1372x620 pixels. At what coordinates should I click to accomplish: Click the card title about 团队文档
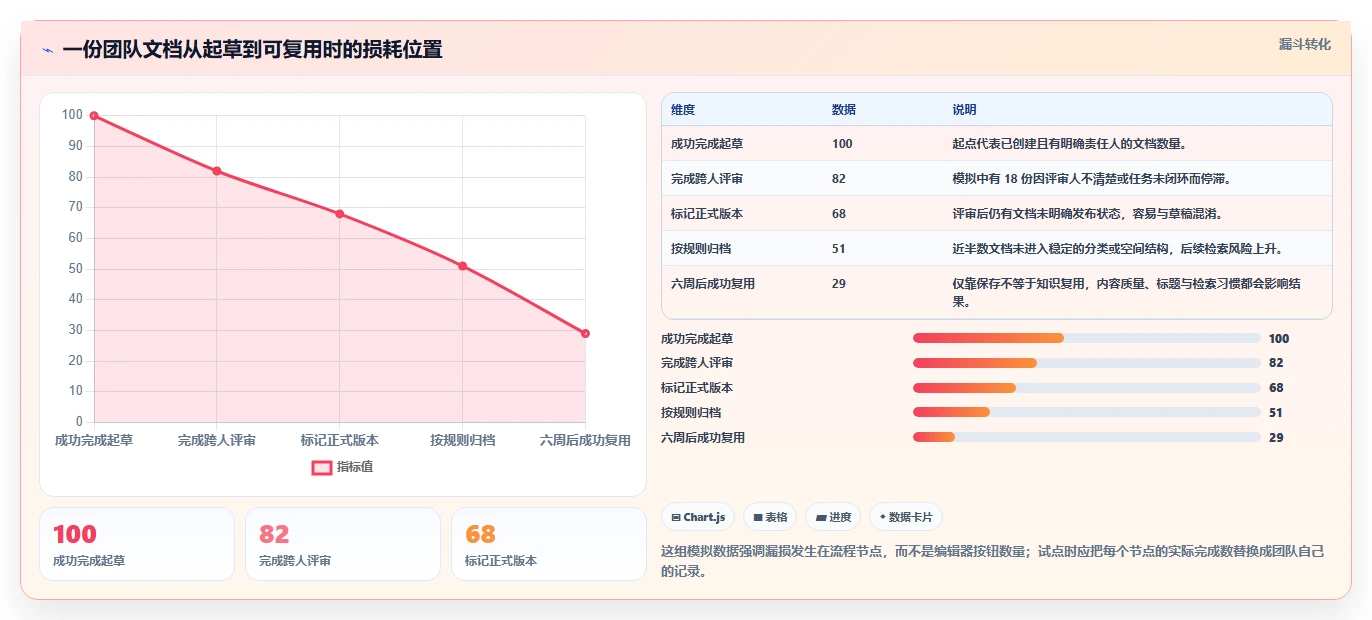coord(252,49)
